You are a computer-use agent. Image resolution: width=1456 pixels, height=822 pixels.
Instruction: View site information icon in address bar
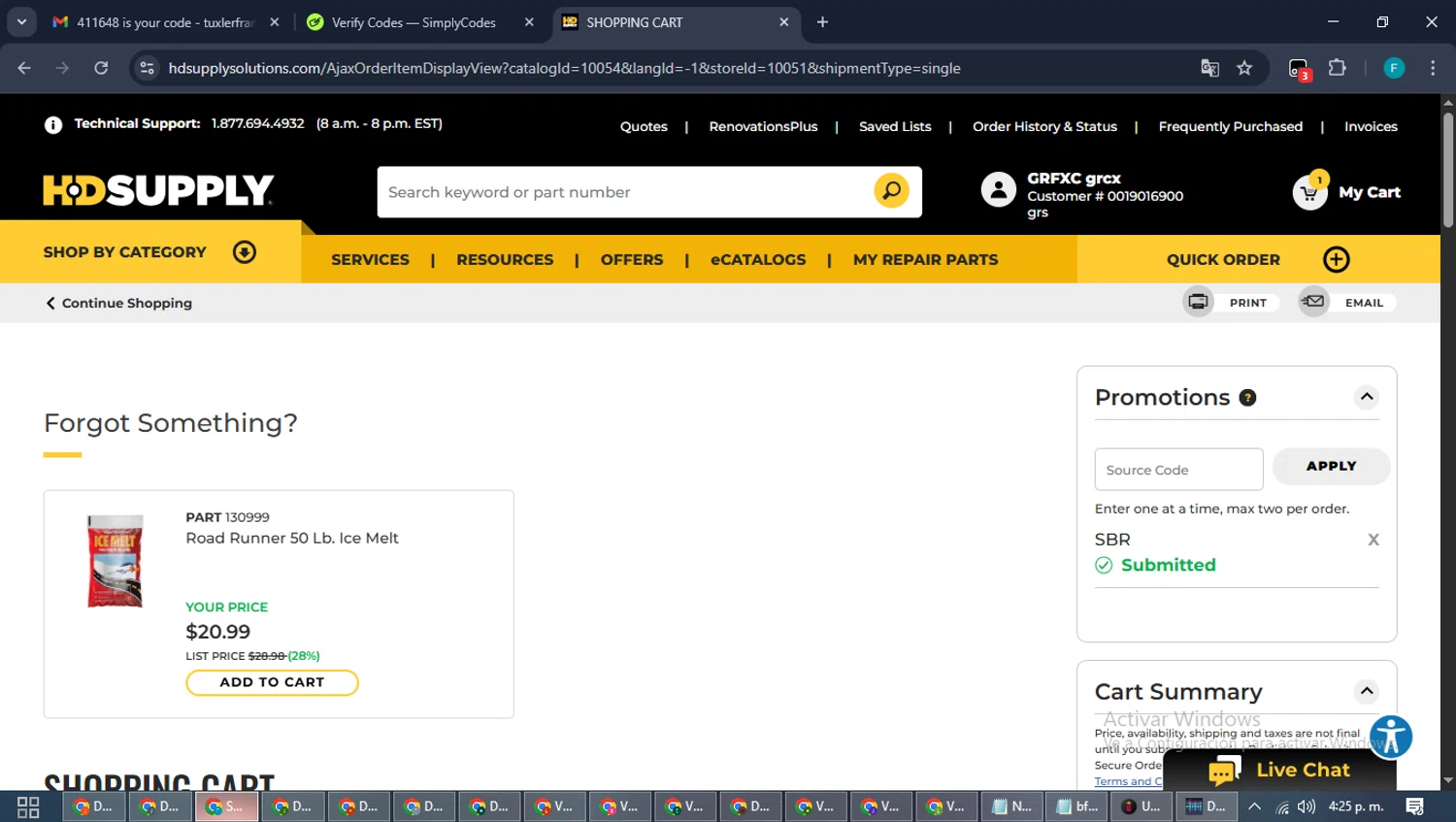coord(147,68)
